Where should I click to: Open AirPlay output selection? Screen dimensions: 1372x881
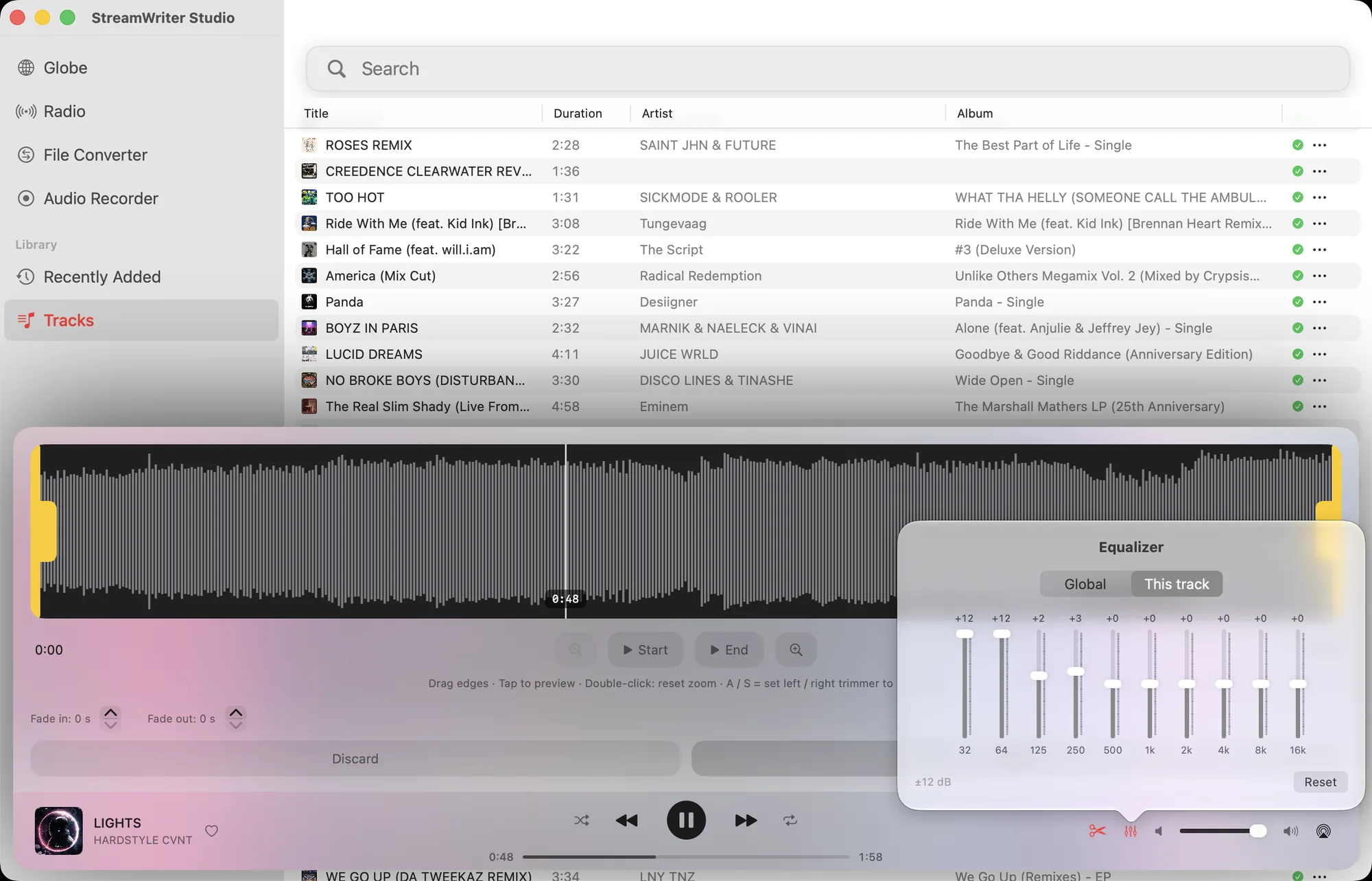[x=1323, y=832]
